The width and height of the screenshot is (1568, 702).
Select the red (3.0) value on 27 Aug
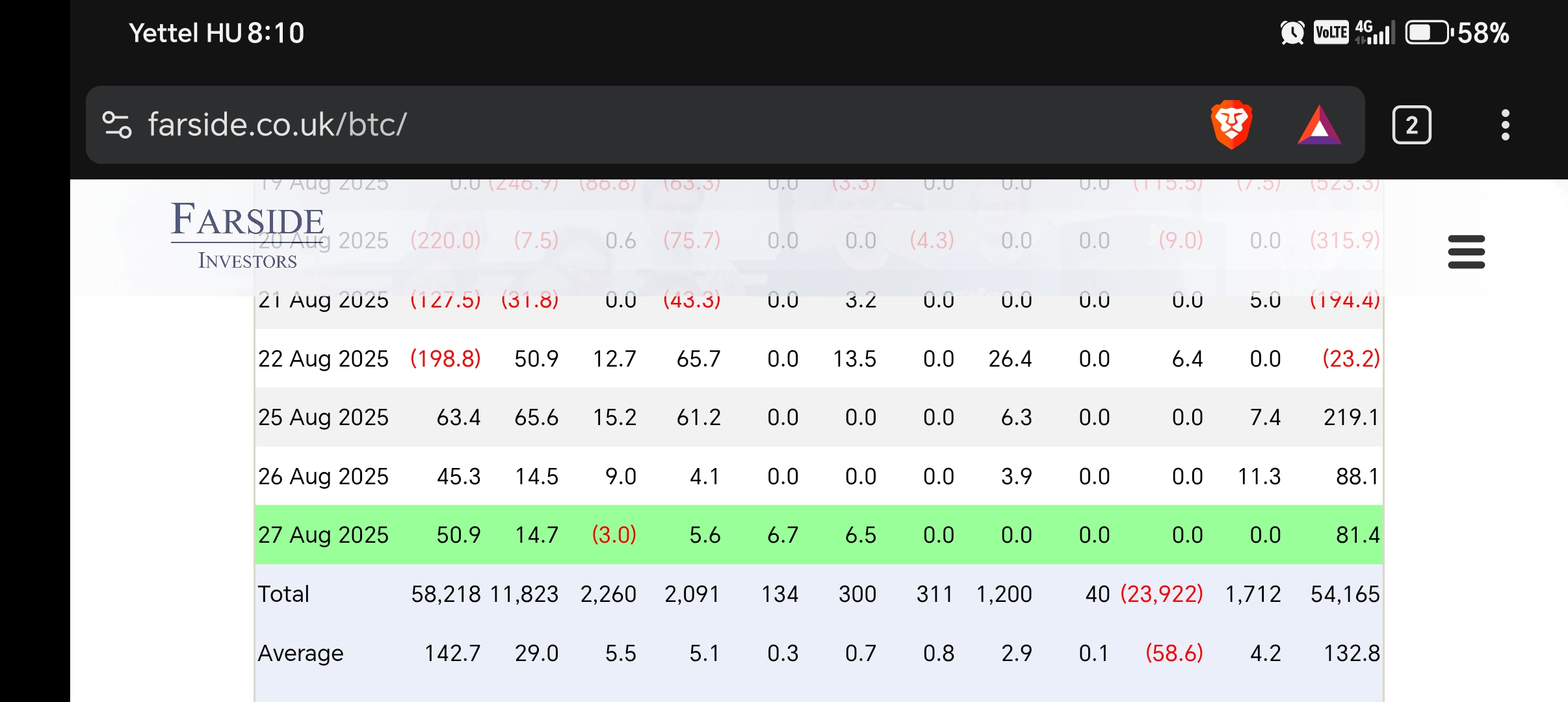pos(614,535)
